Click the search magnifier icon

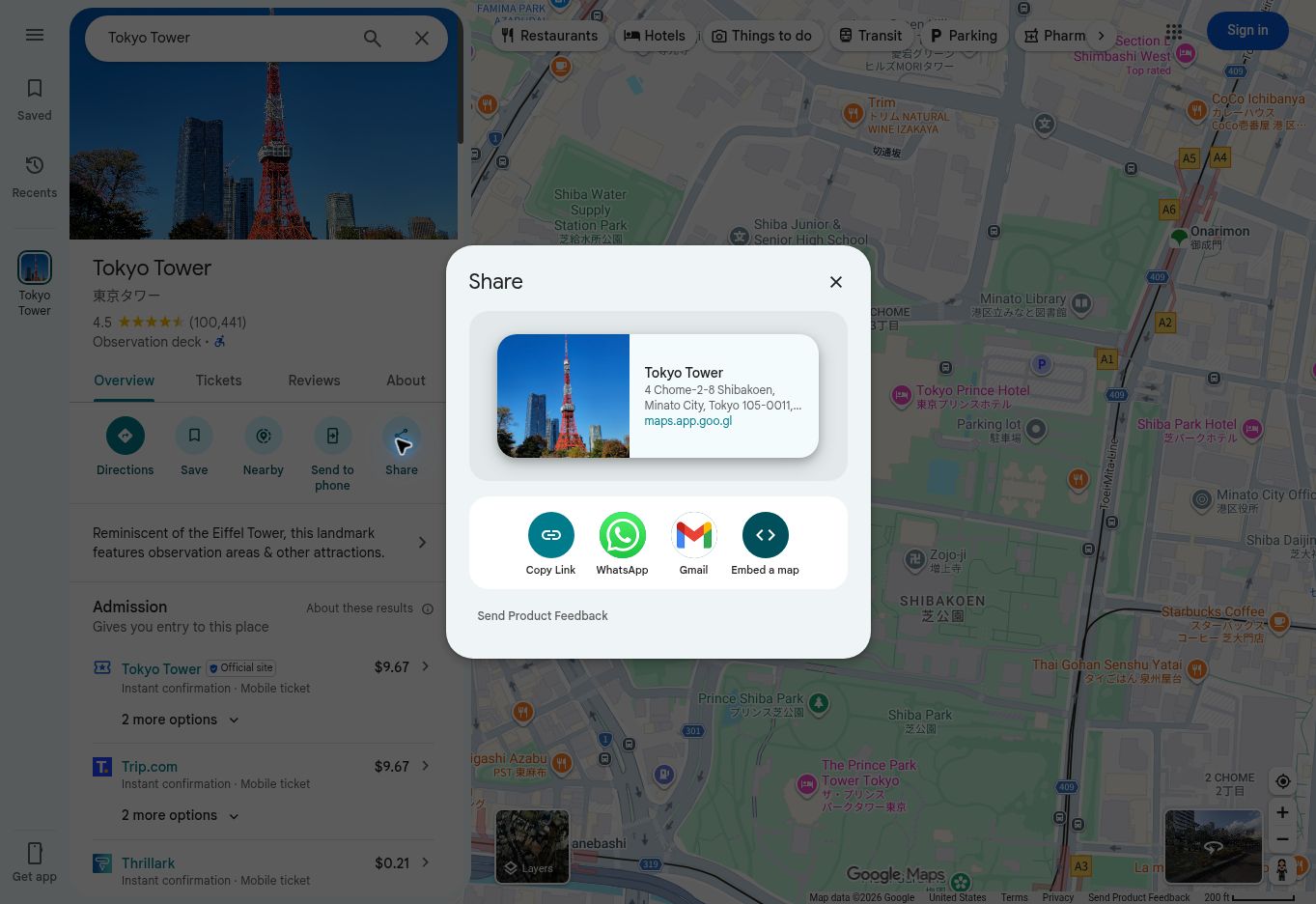coord(373,38)
